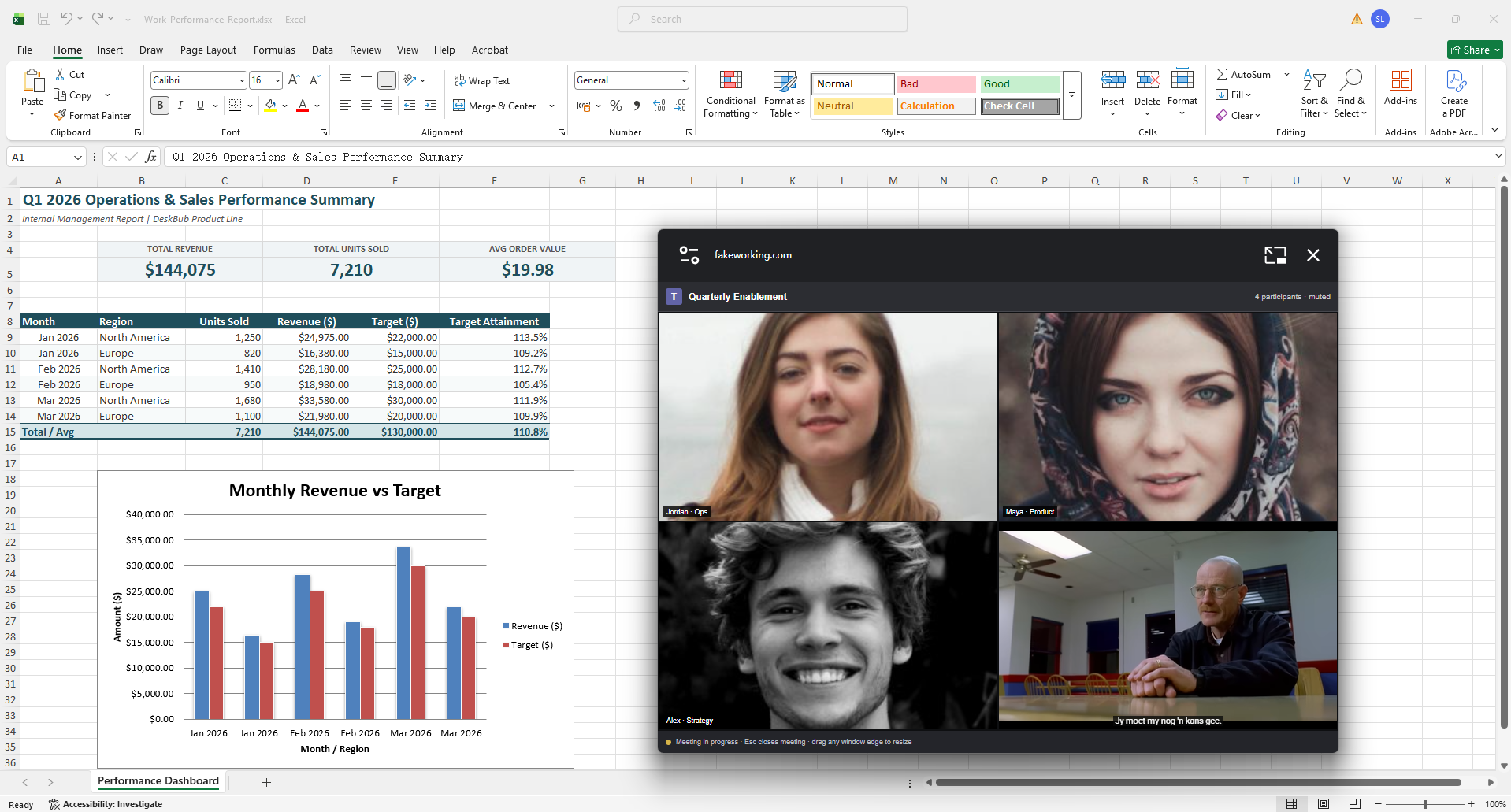Apply the red font color
The width and height of the screenshot is (1511, 812).
[303, 106]
